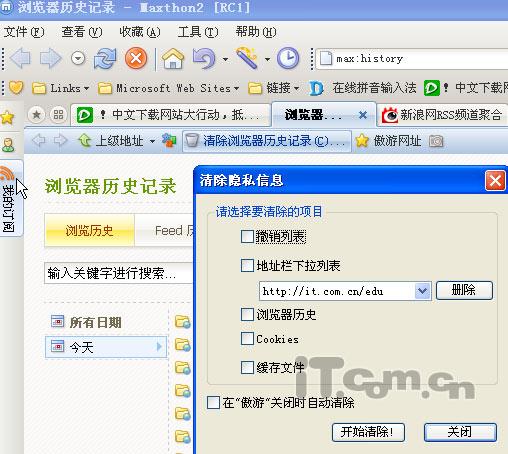Check the 缓存文件 checkbox

[x=247, y=368]
